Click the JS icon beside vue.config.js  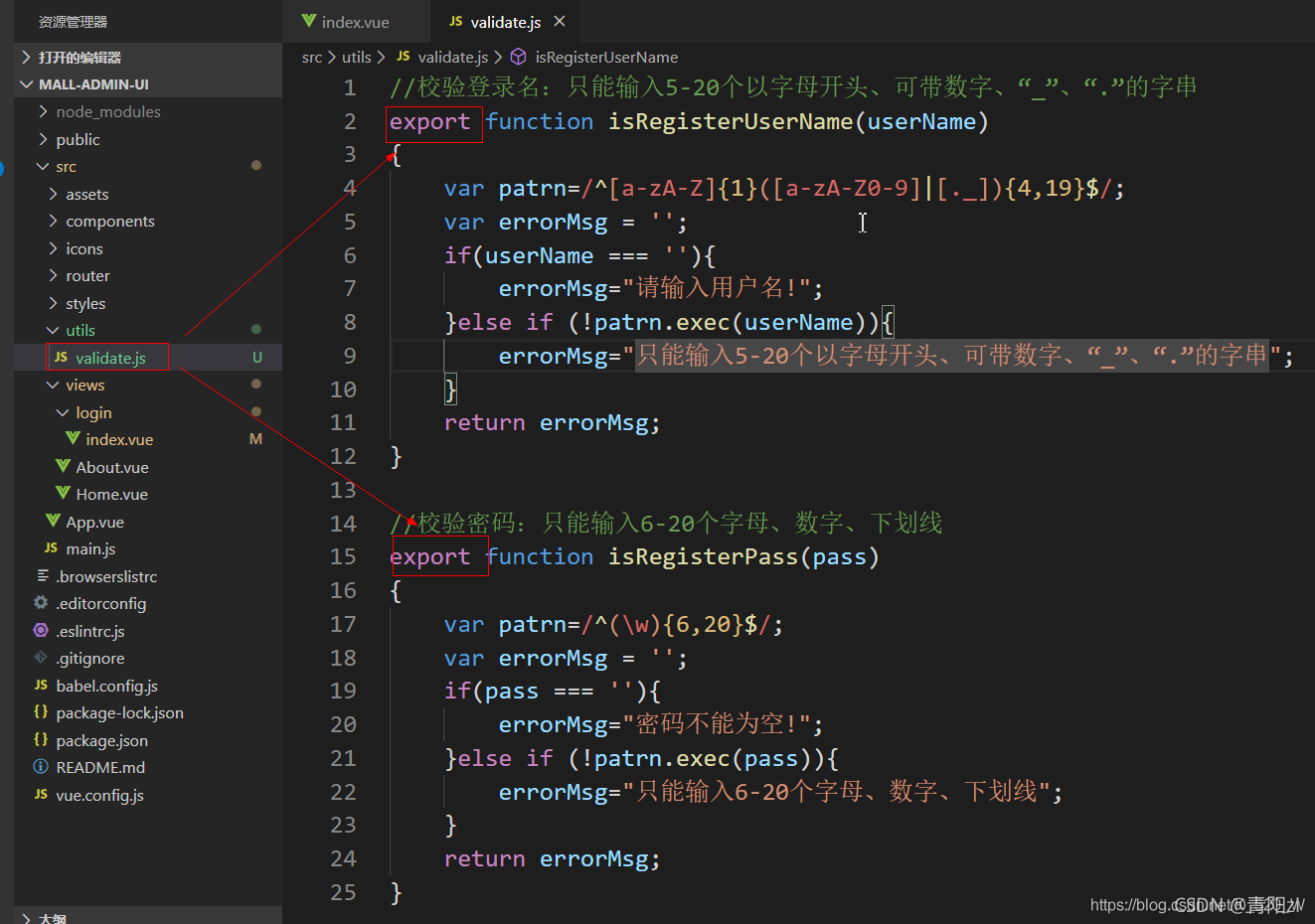coord(41,795)
